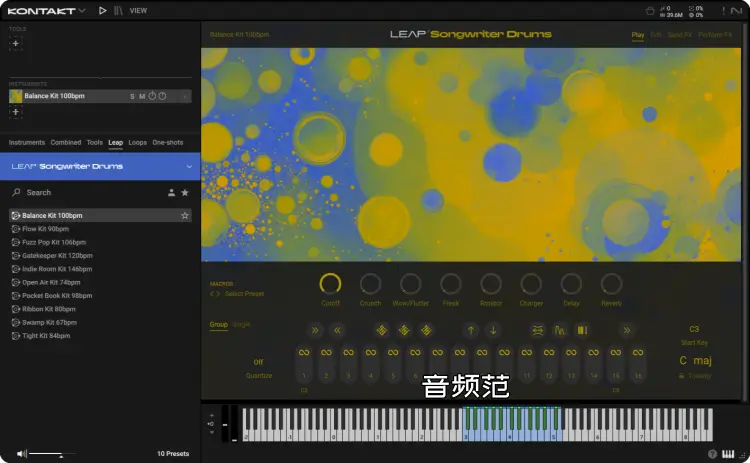Click the Cutoff macro knob
750x463 pixels.
click(330, 284)
